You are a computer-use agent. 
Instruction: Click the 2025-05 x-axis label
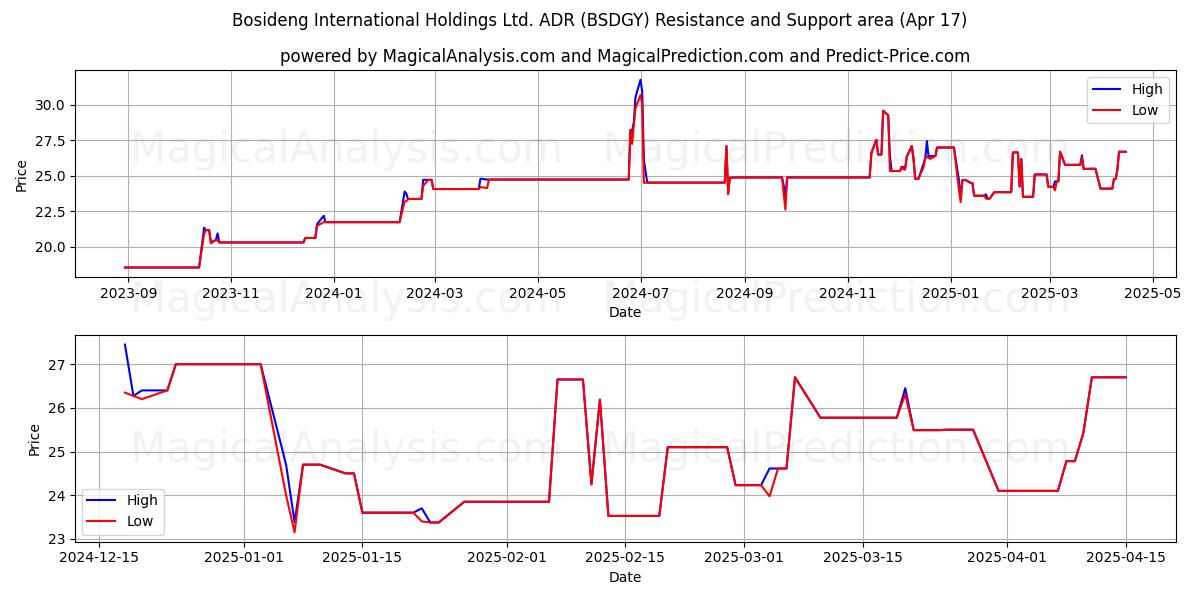coord(1152,294)
